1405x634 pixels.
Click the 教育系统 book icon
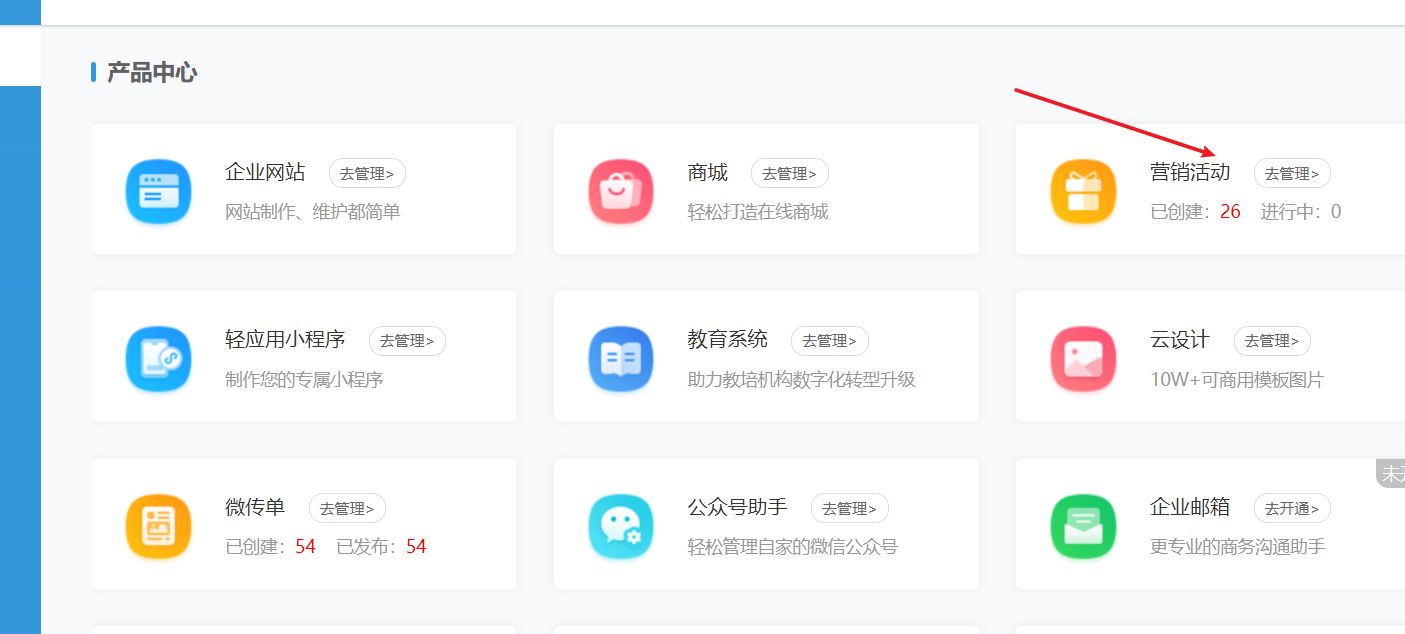click(x=620, y=357)
